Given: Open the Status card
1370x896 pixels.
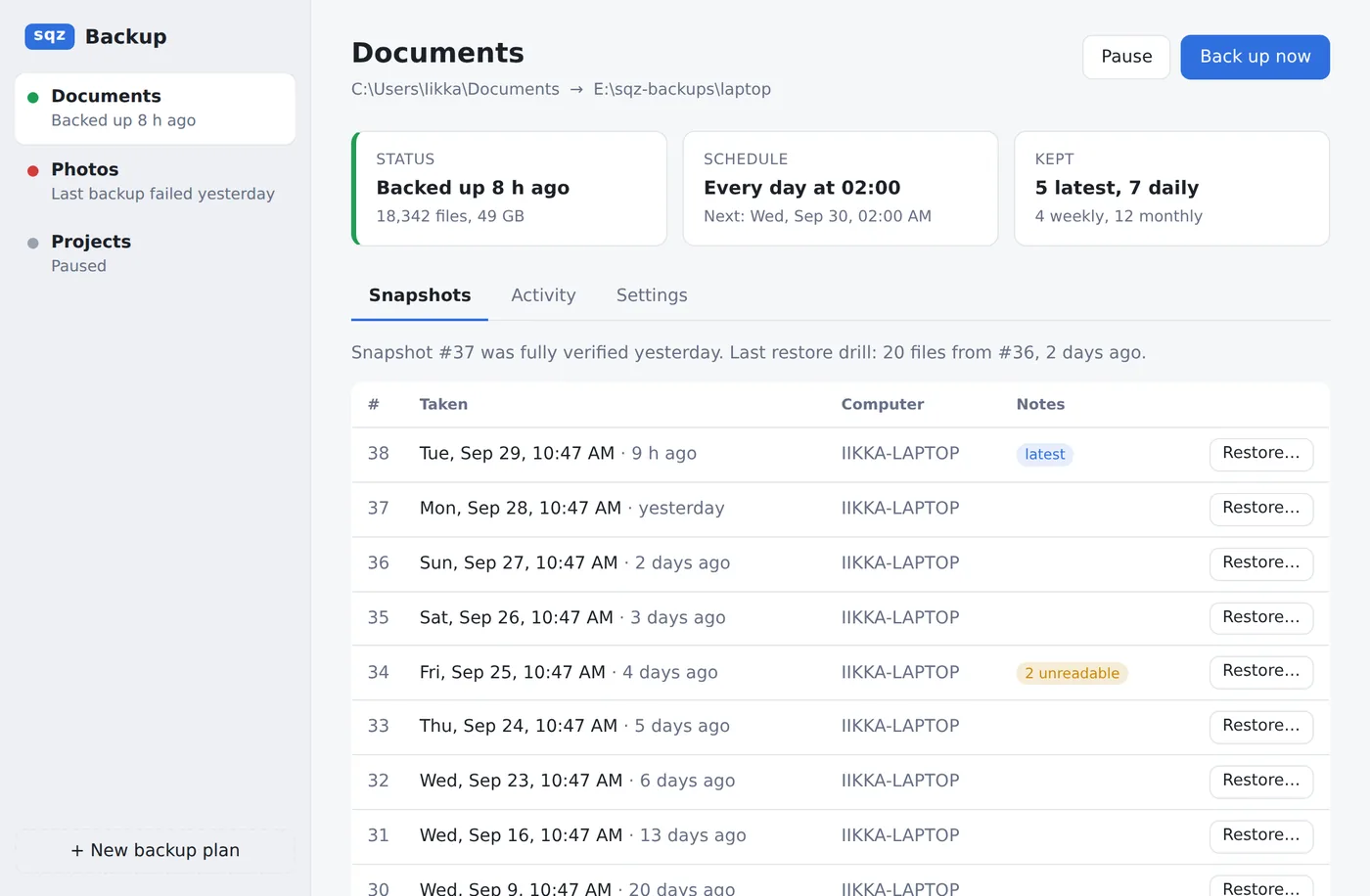Looking at the screenshot, I should pos(509,189).
